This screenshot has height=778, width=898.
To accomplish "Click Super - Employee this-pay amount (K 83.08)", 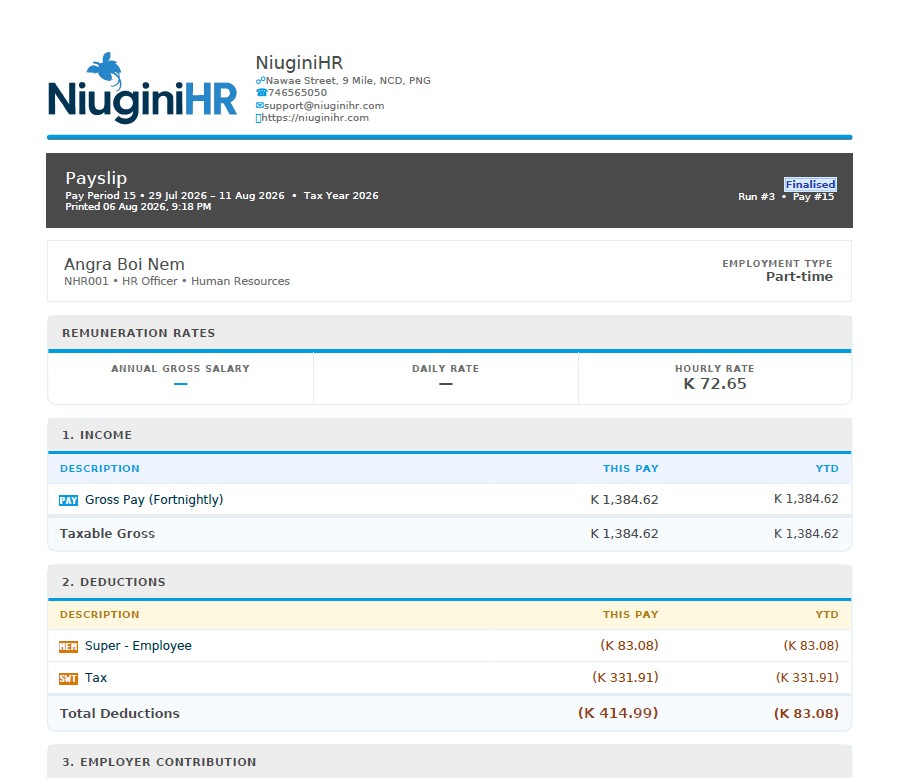I will coord(629,646).
